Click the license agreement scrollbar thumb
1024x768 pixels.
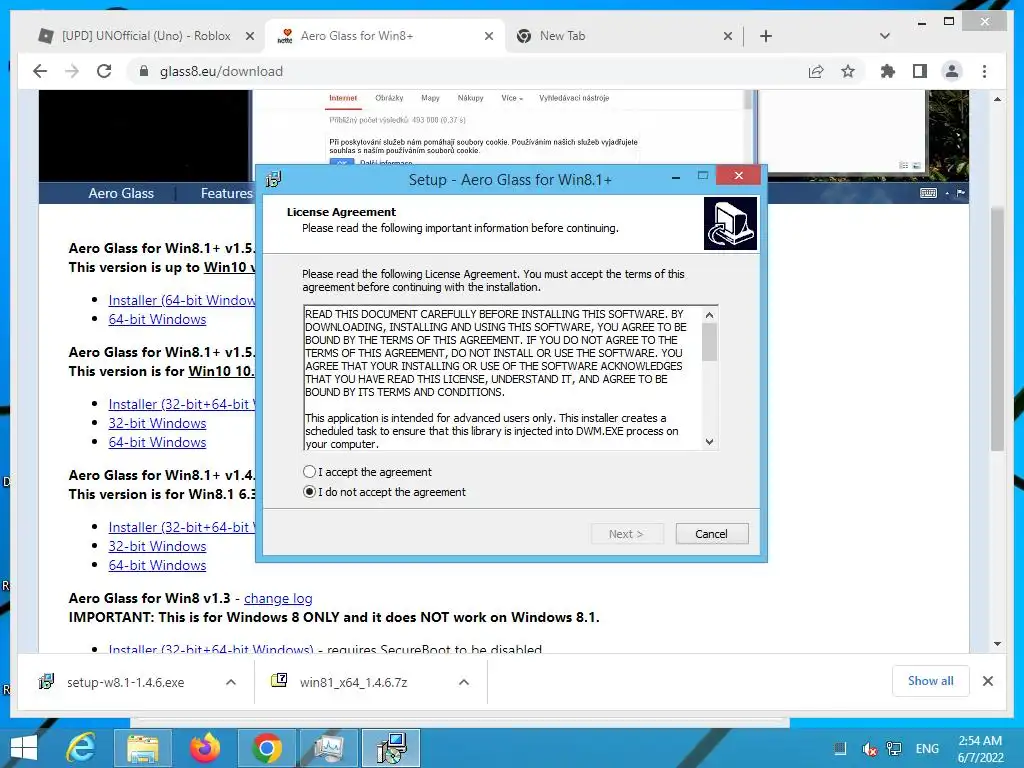(x=709, y=342)
